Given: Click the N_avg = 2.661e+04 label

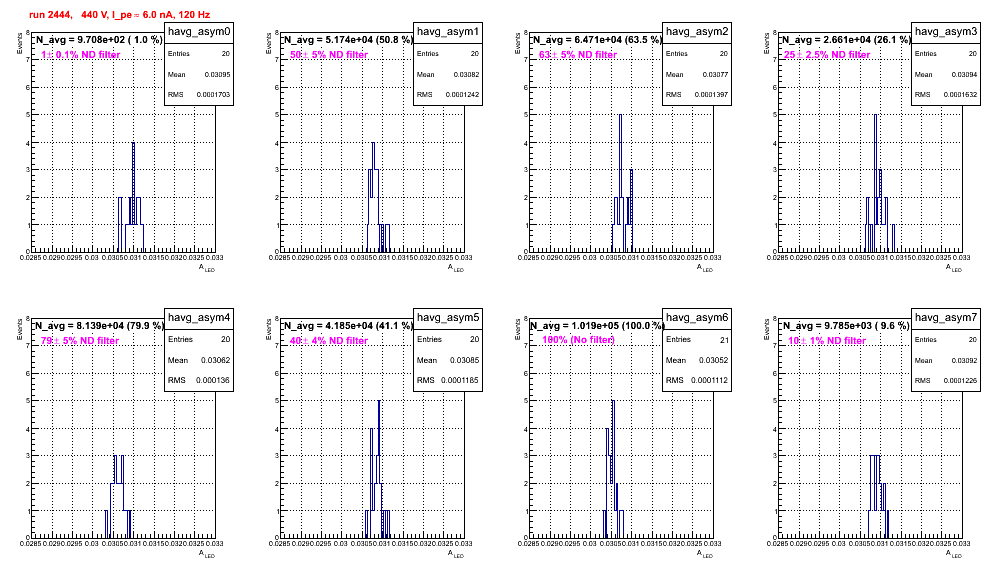Looking at the screenshot, I should 845,39.
